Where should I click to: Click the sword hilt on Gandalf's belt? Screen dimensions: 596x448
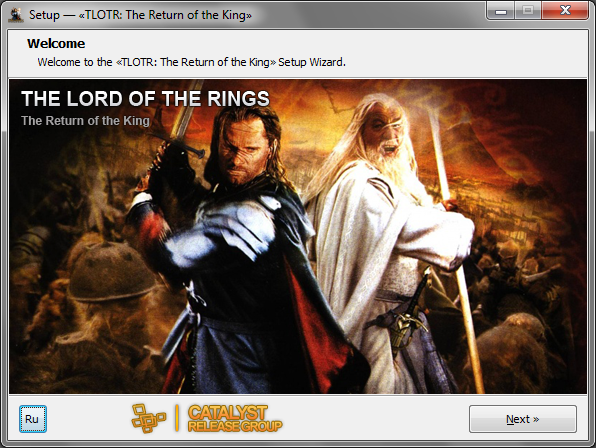tap(409, 319)
